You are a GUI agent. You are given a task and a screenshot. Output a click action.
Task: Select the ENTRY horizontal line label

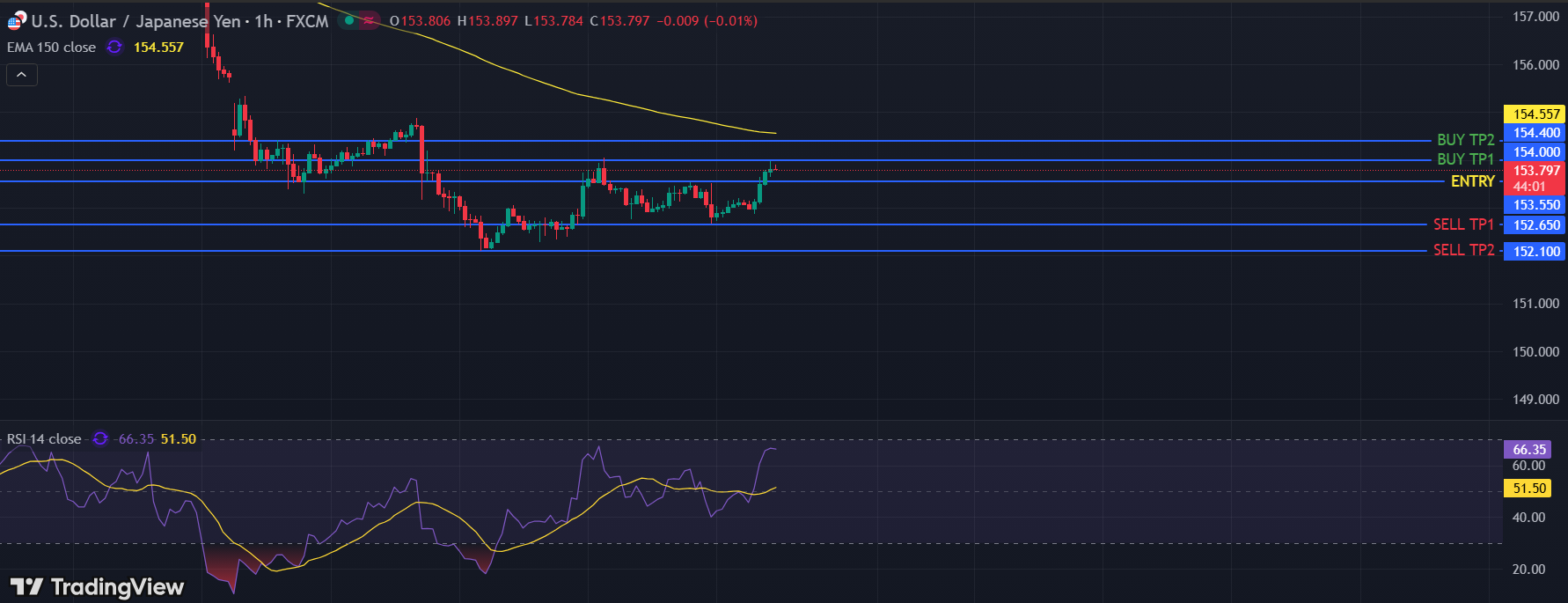[x=1472, y=181]
